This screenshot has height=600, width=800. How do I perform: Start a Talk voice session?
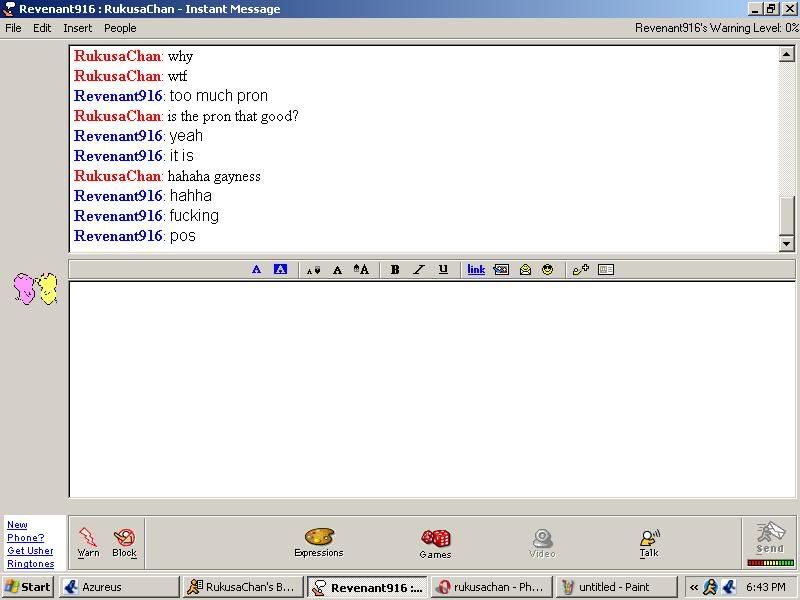[649, 543]
